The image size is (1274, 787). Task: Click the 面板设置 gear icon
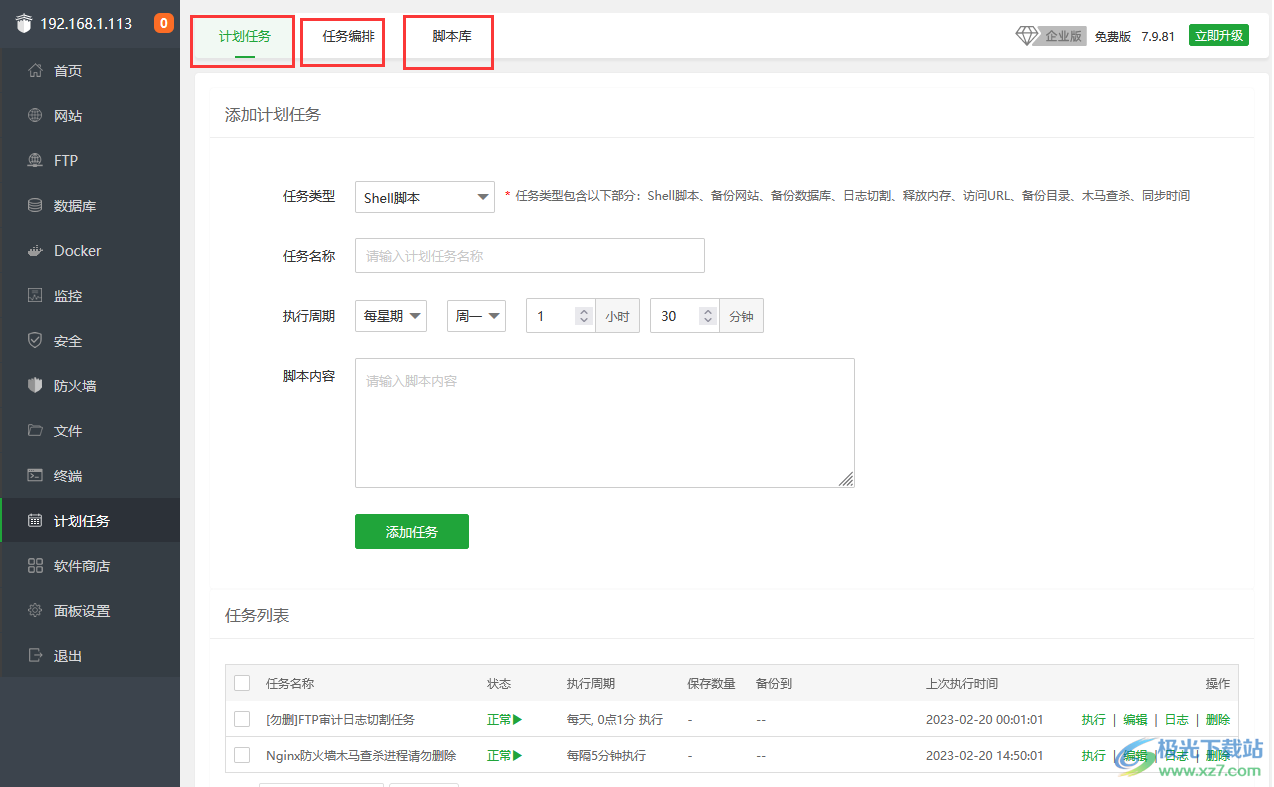(x=35, y=611)
